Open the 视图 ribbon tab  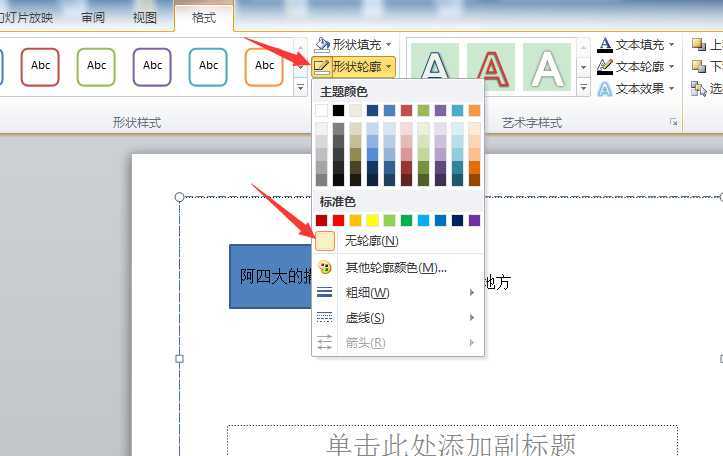pos(144,18)
